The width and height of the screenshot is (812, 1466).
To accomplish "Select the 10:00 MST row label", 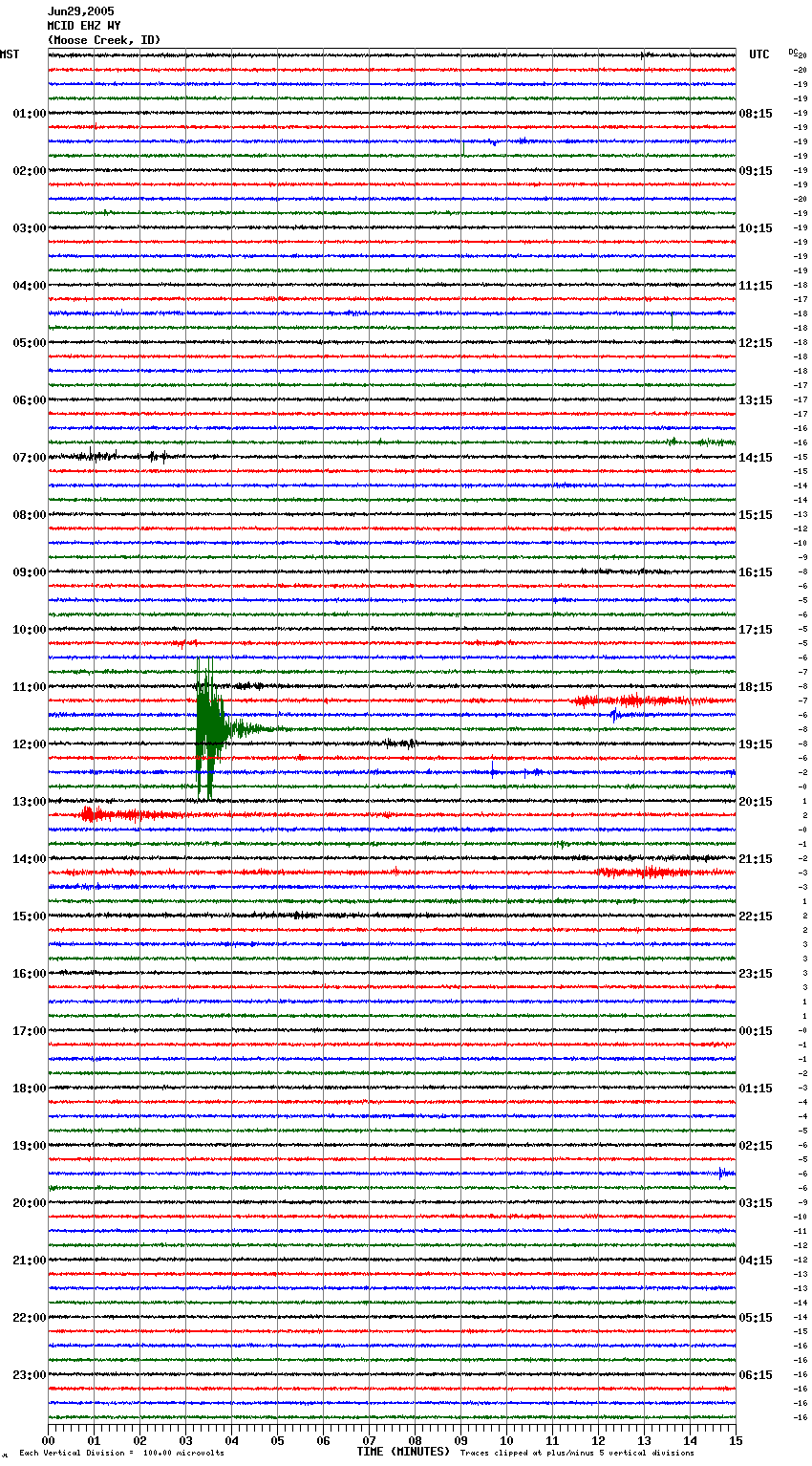I will pyautogui.click(x=30, y=630).
